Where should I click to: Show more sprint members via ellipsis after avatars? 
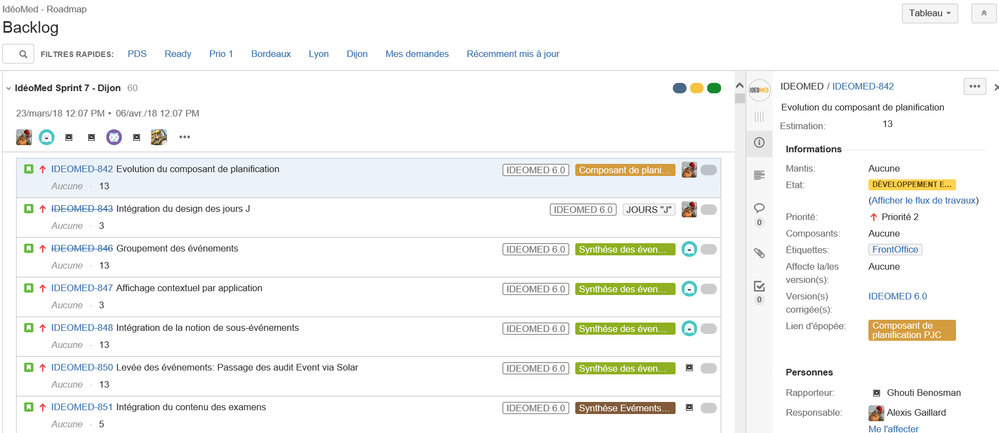coord(185,137)
